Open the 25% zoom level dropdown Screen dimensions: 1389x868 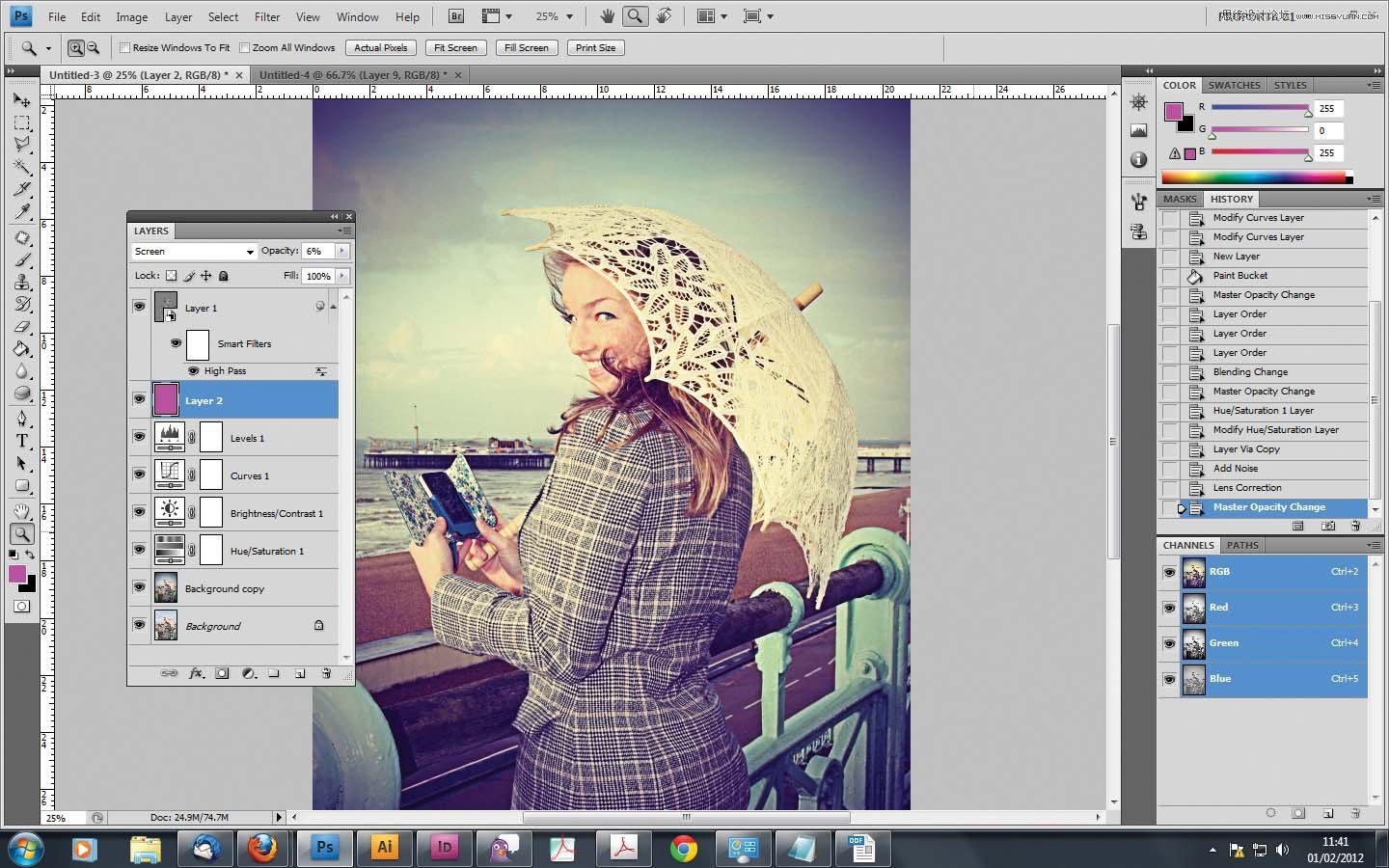tap(555, 16)
